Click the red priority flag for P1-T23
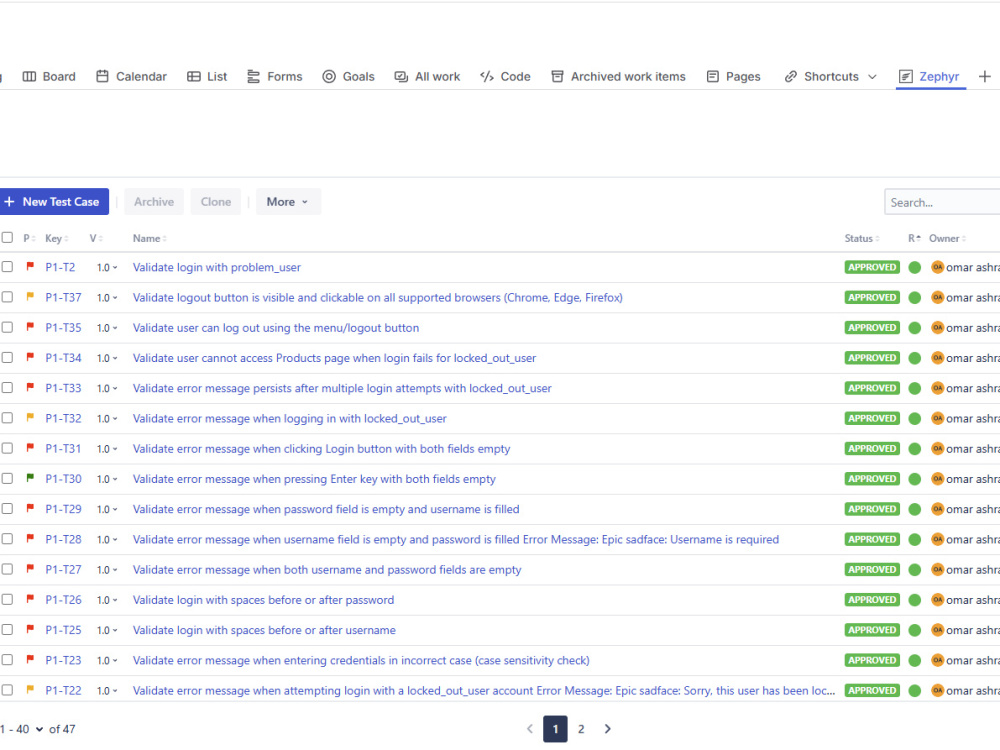The height and width of the screenshot is (750, 1000). click(30, 659)
